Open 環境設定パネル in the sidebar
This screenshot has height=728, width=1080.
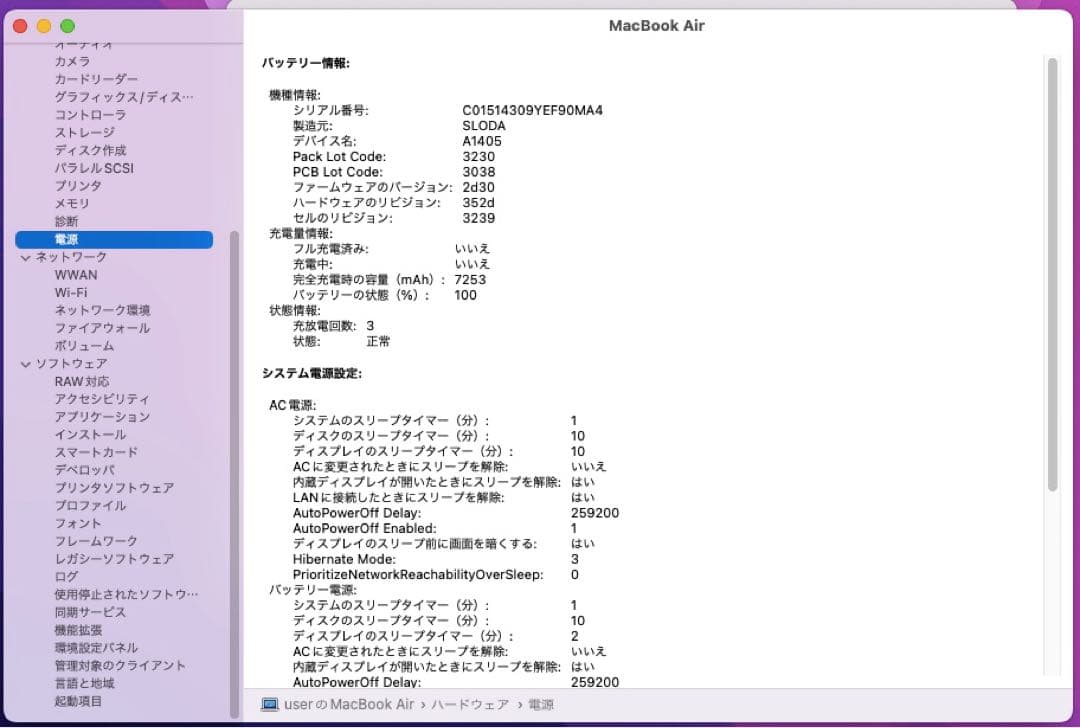pos(96,647)
